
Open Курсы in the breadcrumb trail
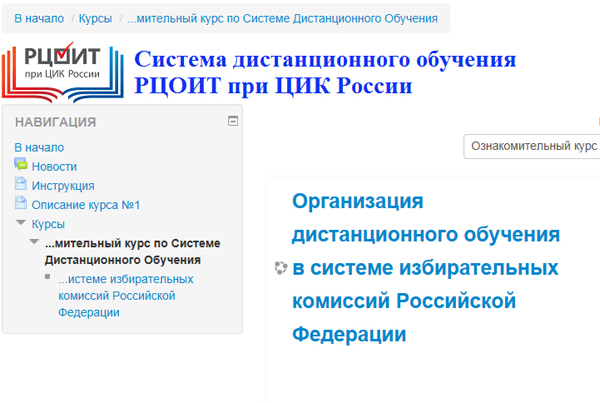(95, 18)
